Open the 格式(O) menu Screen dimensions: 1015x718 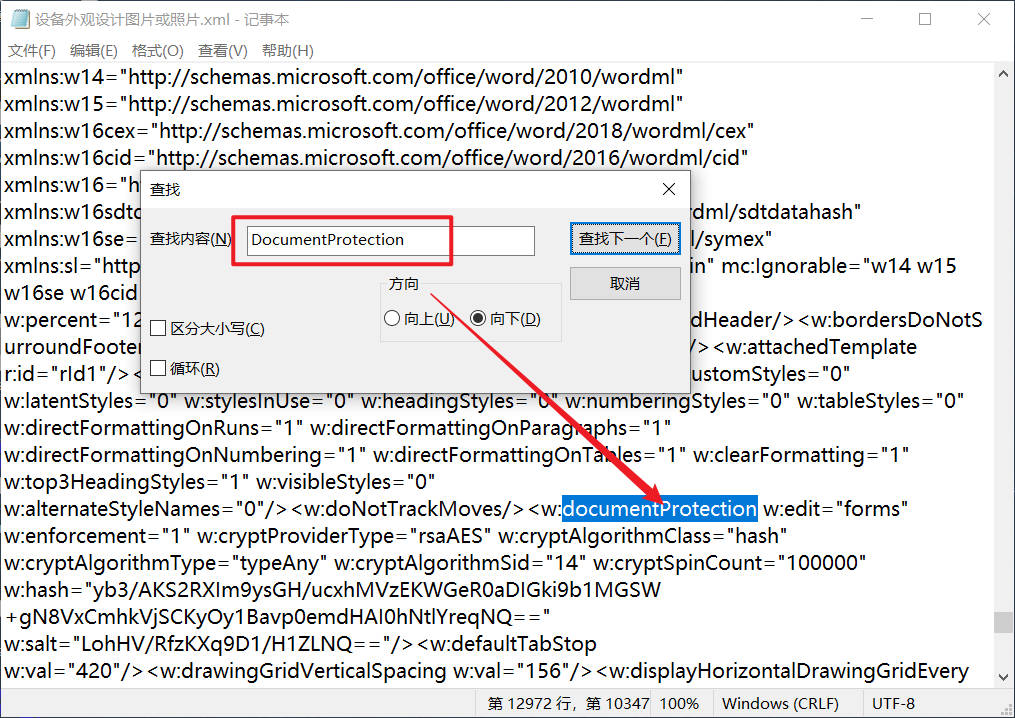[x=156, y=50]
